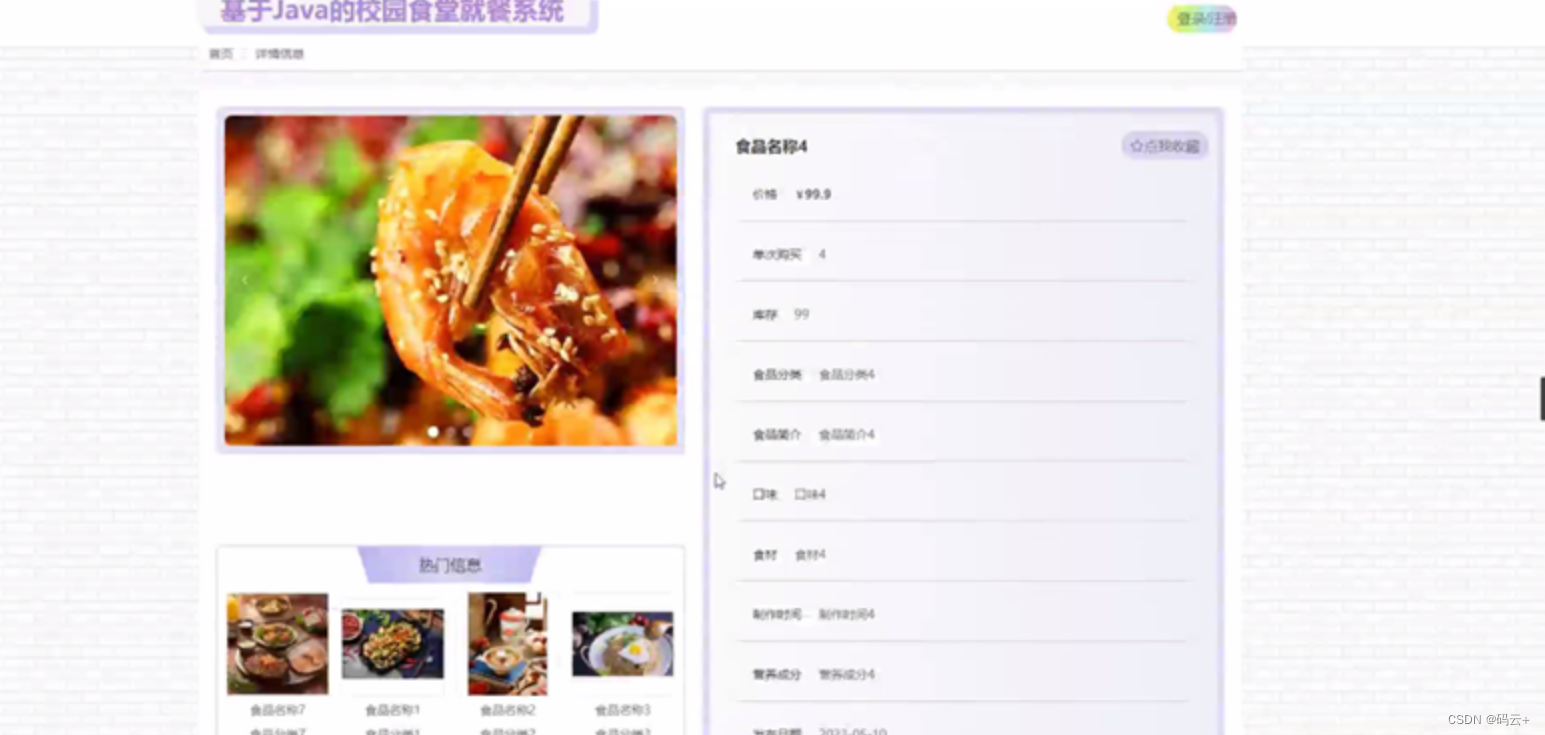This screenshot has width=1545, height=735.
Task: Click the 食材4 value
Action: pos(810,554)
